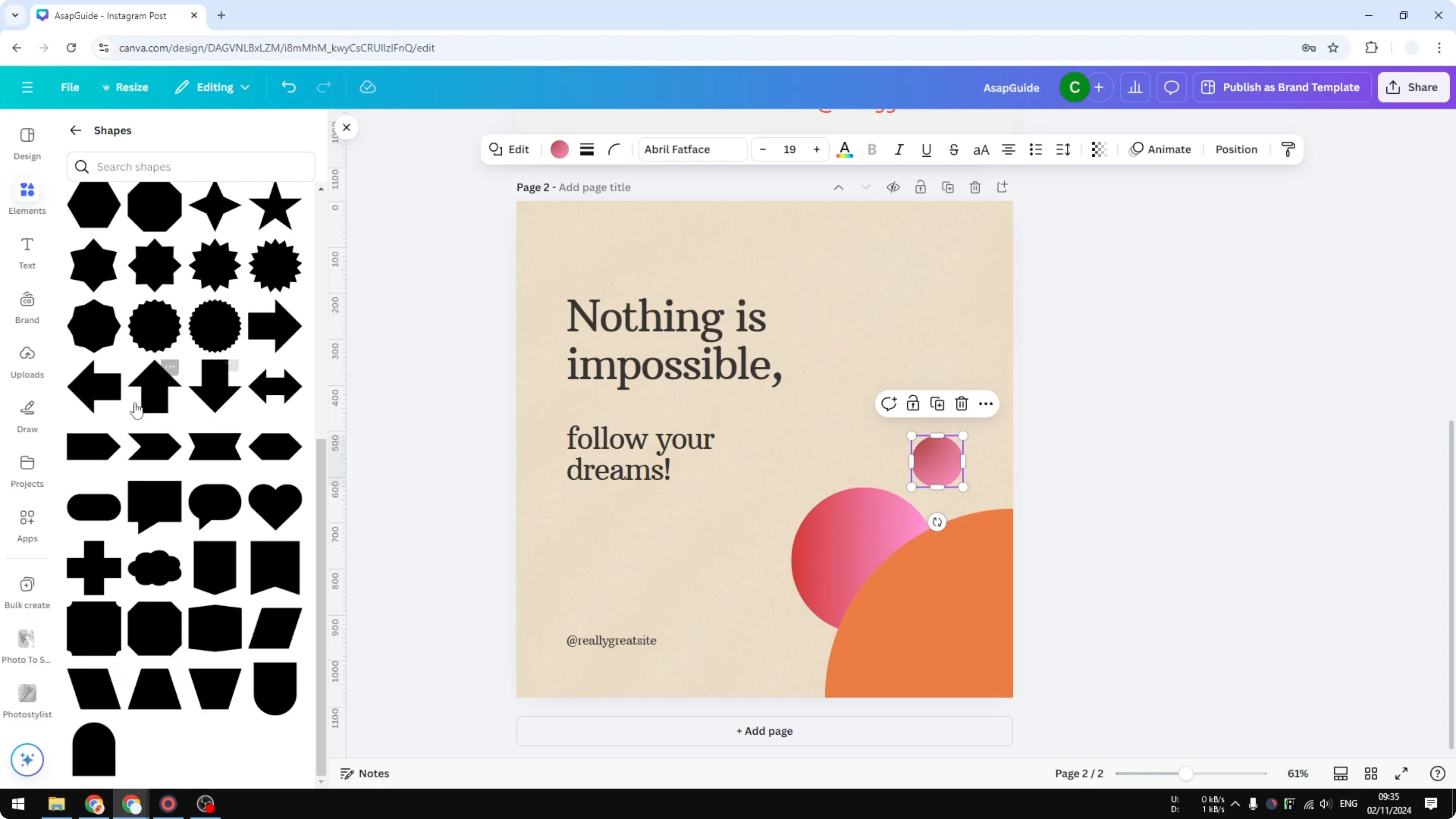Viewport: 1456px width, 819px height.
Task: Toggle bold formatting on the text
Action: tap(872, 149)
